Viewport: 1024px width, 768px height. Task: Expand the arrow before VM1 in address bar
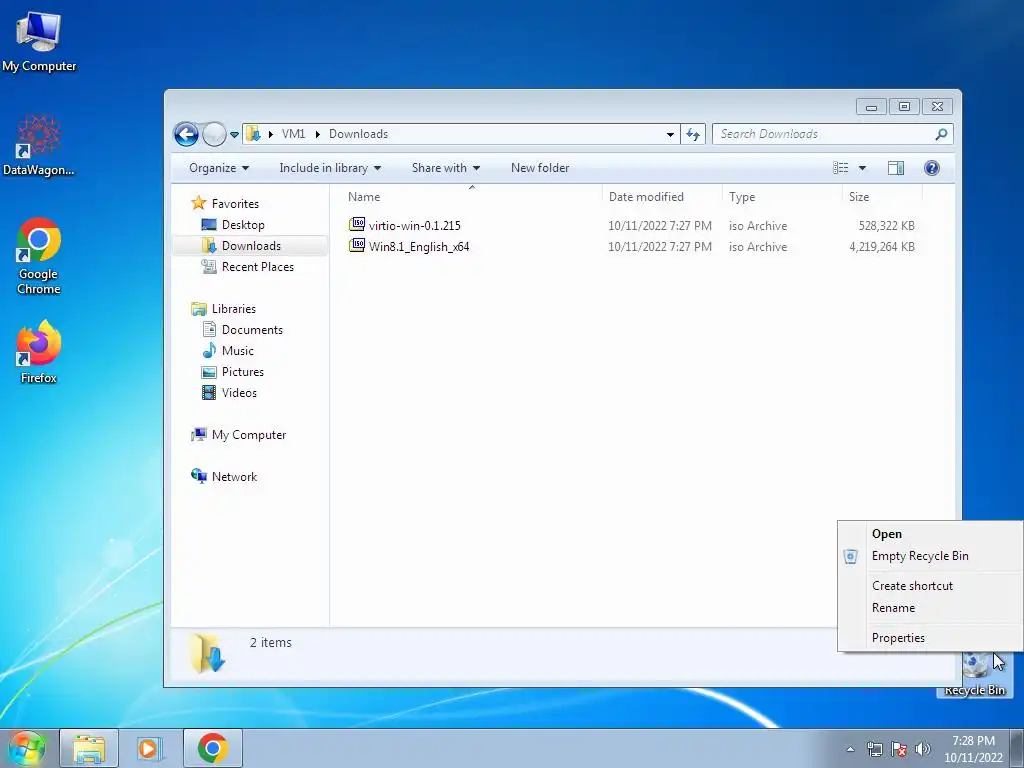(270, 134)
